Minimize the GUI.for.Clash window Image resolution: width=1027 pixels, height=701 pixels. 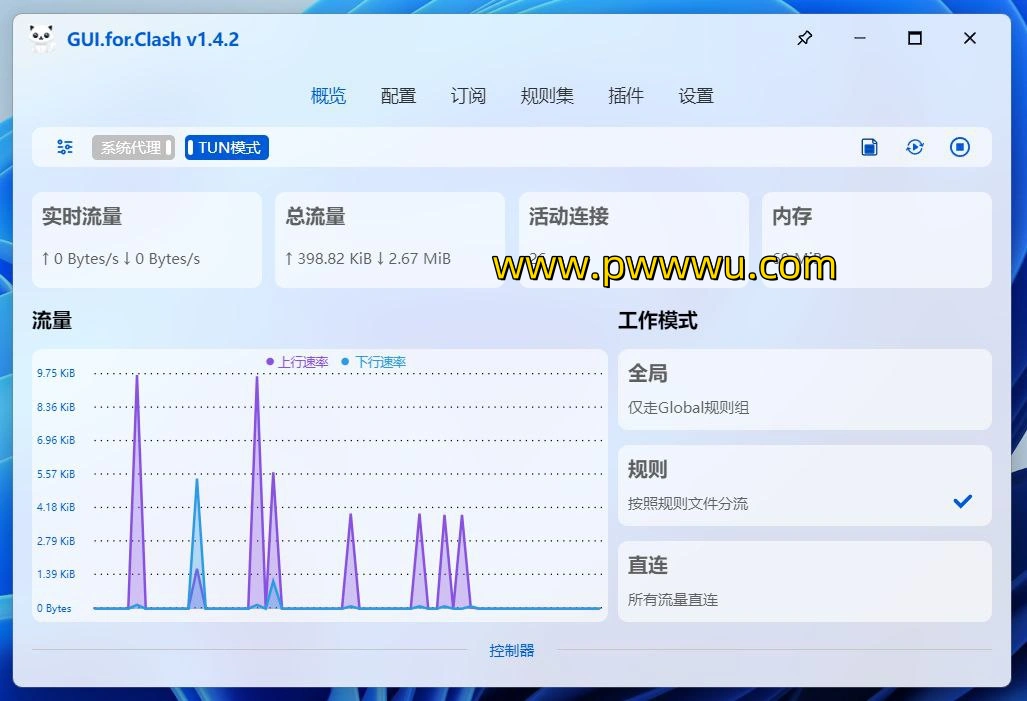point(860,38)
